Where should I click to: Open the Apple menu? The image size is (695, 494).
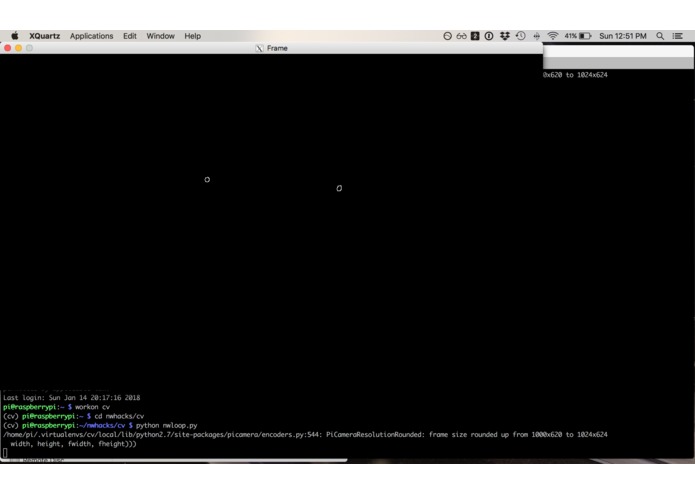[x=15, y=36]
